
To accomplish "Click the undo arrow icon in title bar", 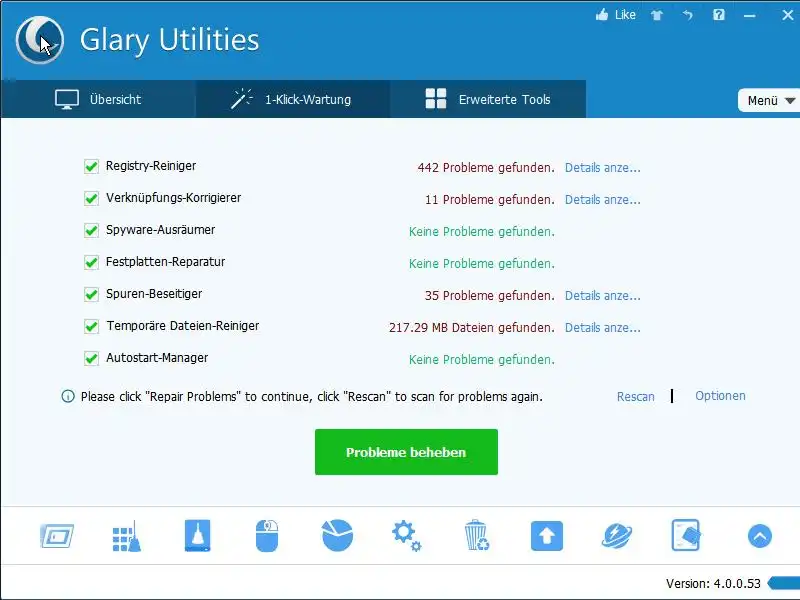I will tap(688, 15).
